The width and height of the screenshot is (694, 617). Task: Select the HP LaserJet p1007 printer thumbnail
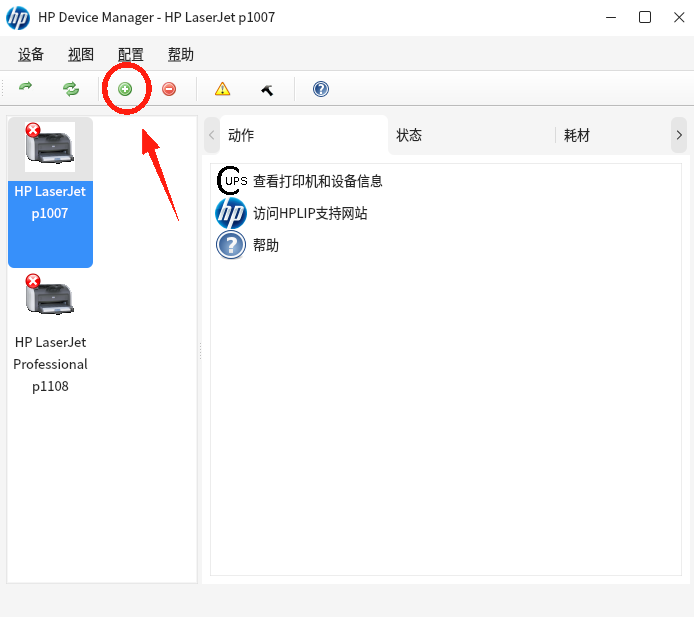point(50,147)
